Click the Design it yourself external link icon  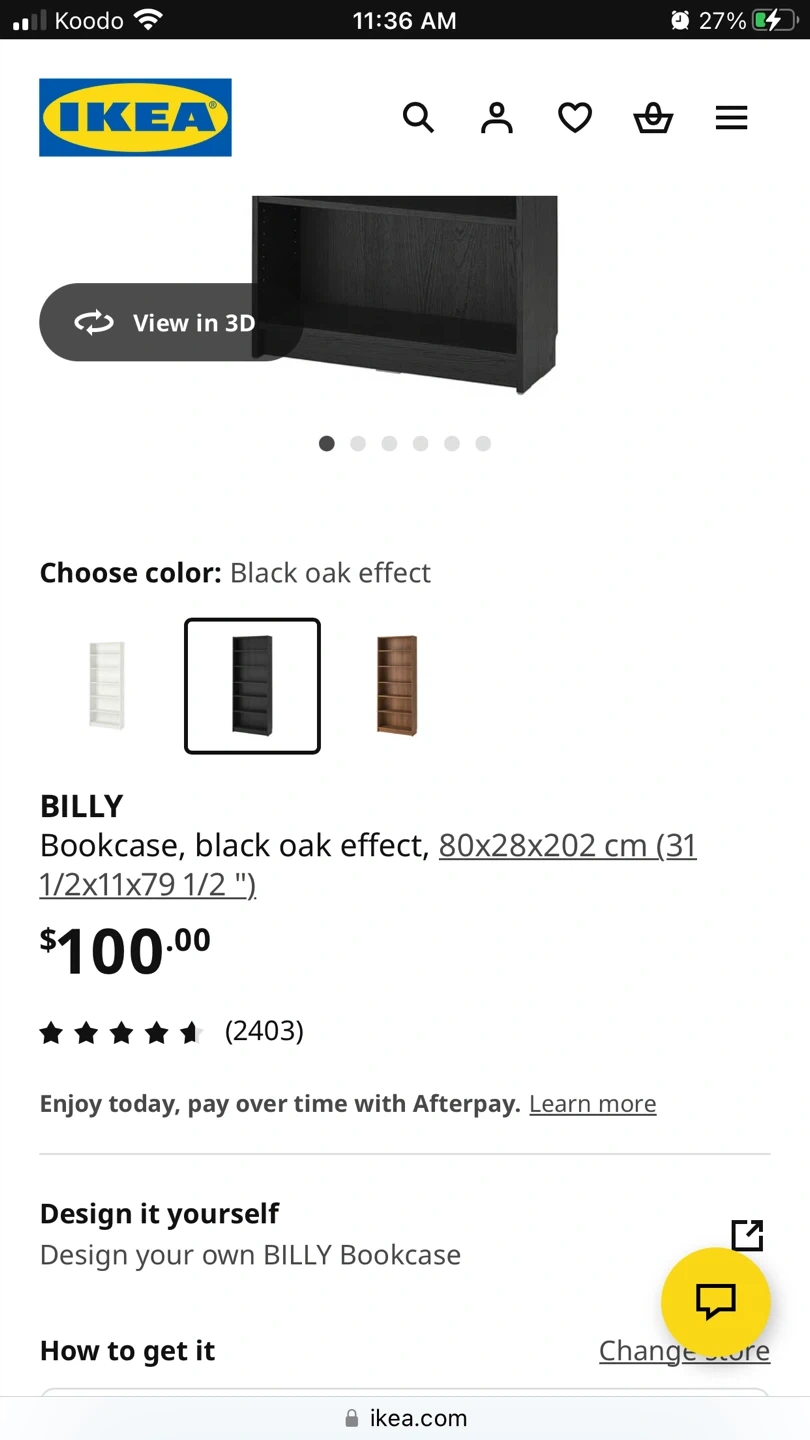click(x=747, y=1235)
